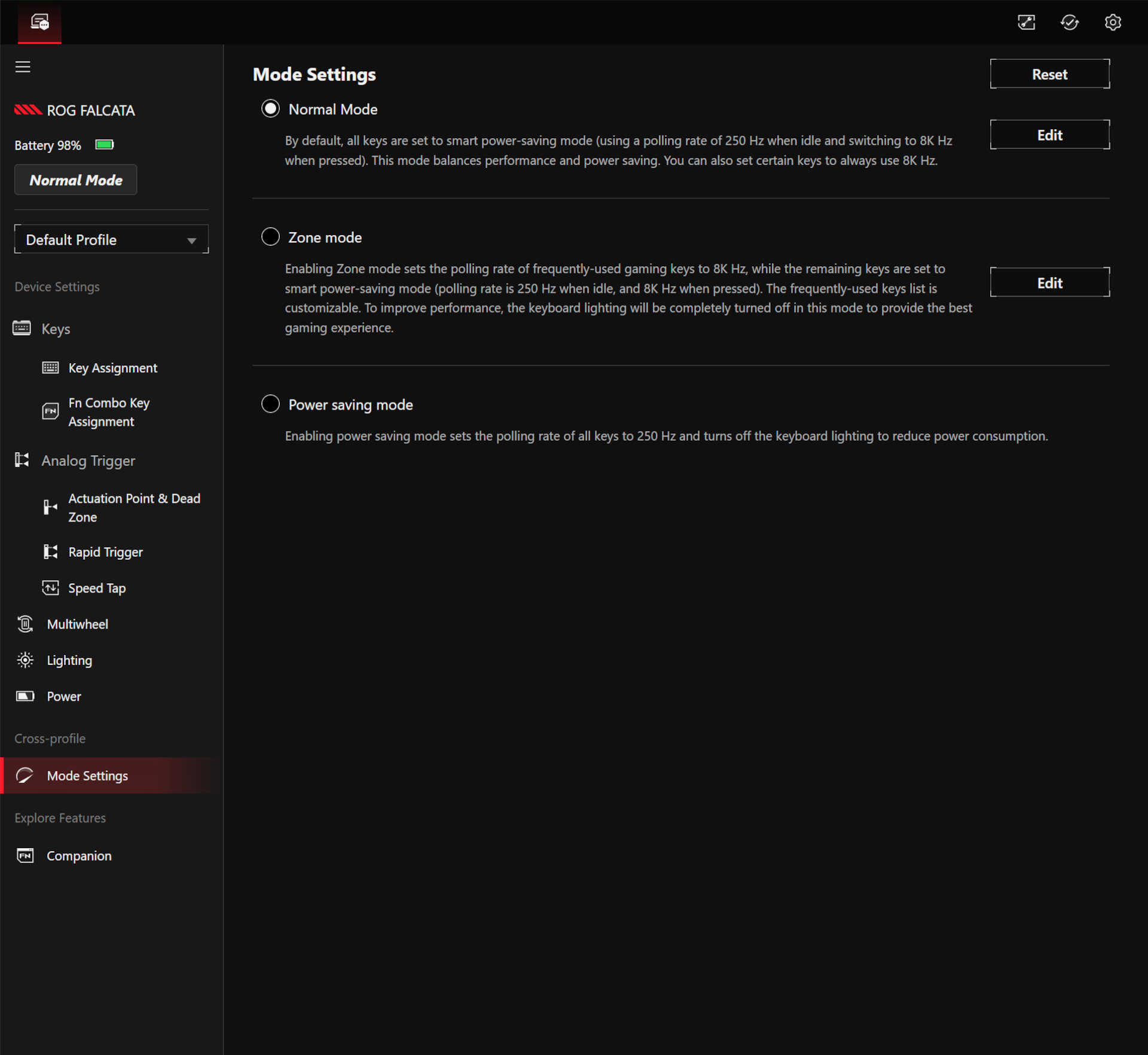Viewport: 1148px width, 1055px height.
Task: Select the Rapid Trigger feature
Action: 105,551
